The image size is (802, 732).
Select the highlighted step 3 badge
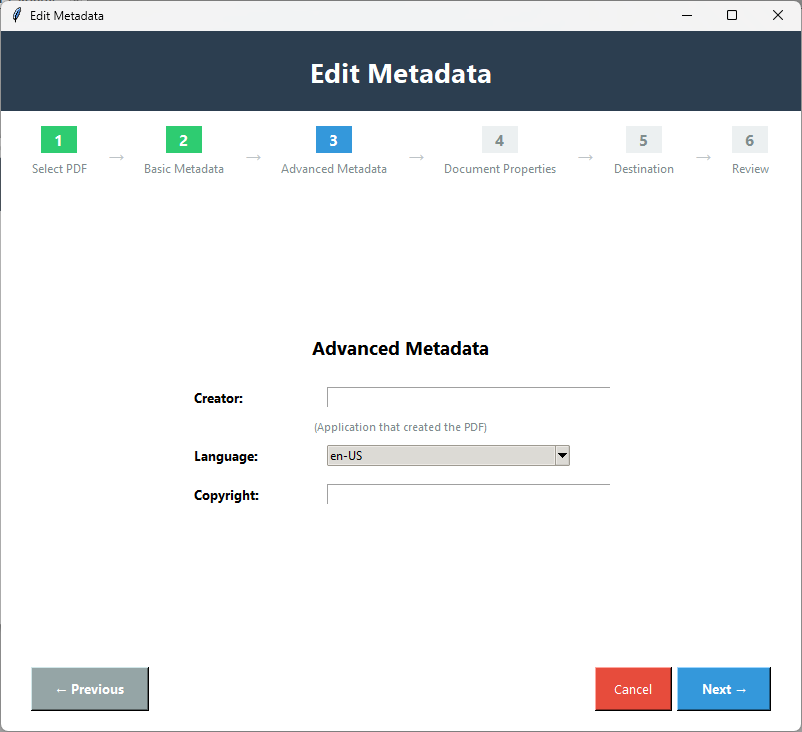tap(333, 140)
